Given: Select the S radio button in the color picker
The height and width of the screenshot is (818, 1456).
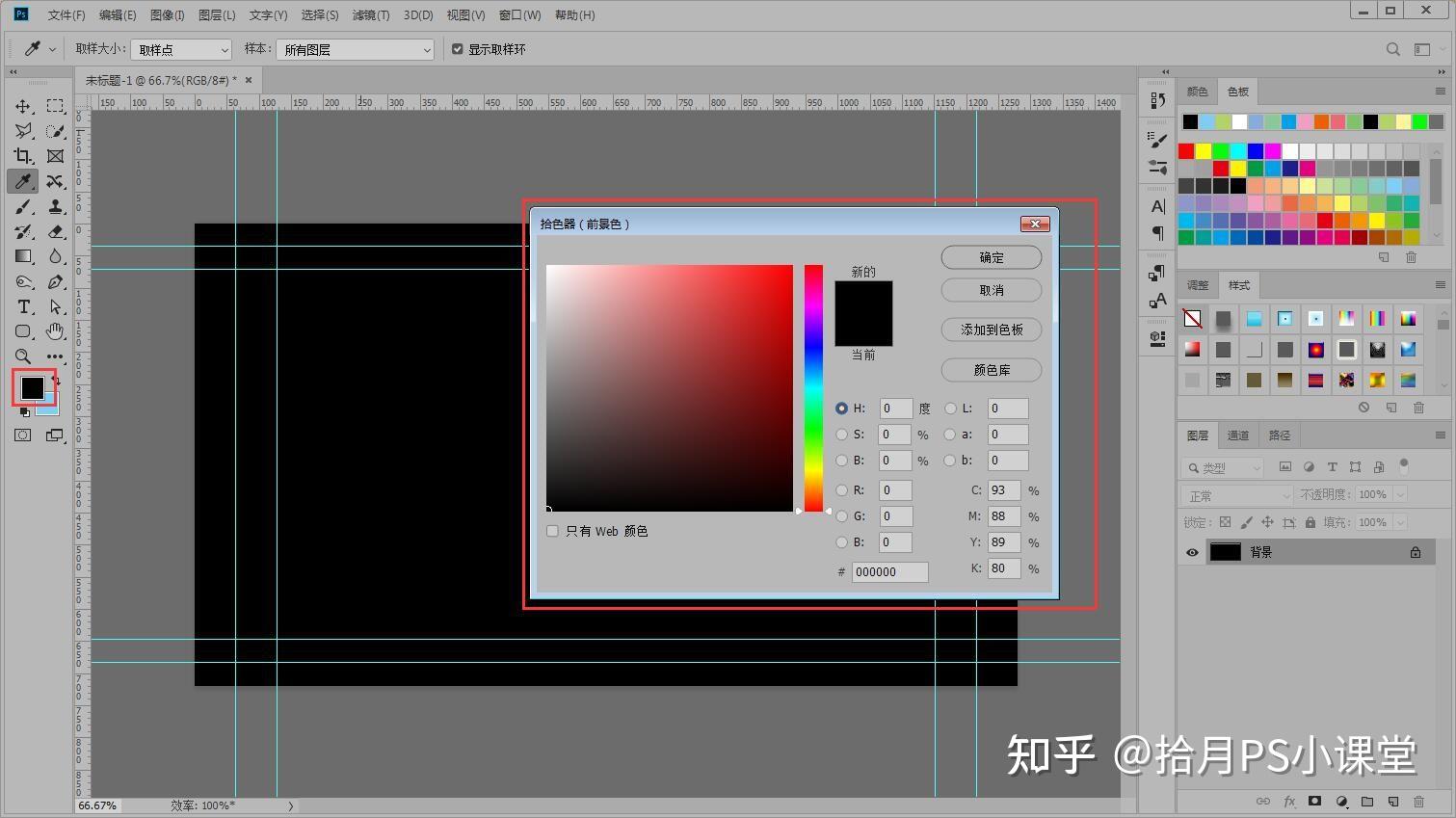Looking at the screenshot, I should pos(842,435).
